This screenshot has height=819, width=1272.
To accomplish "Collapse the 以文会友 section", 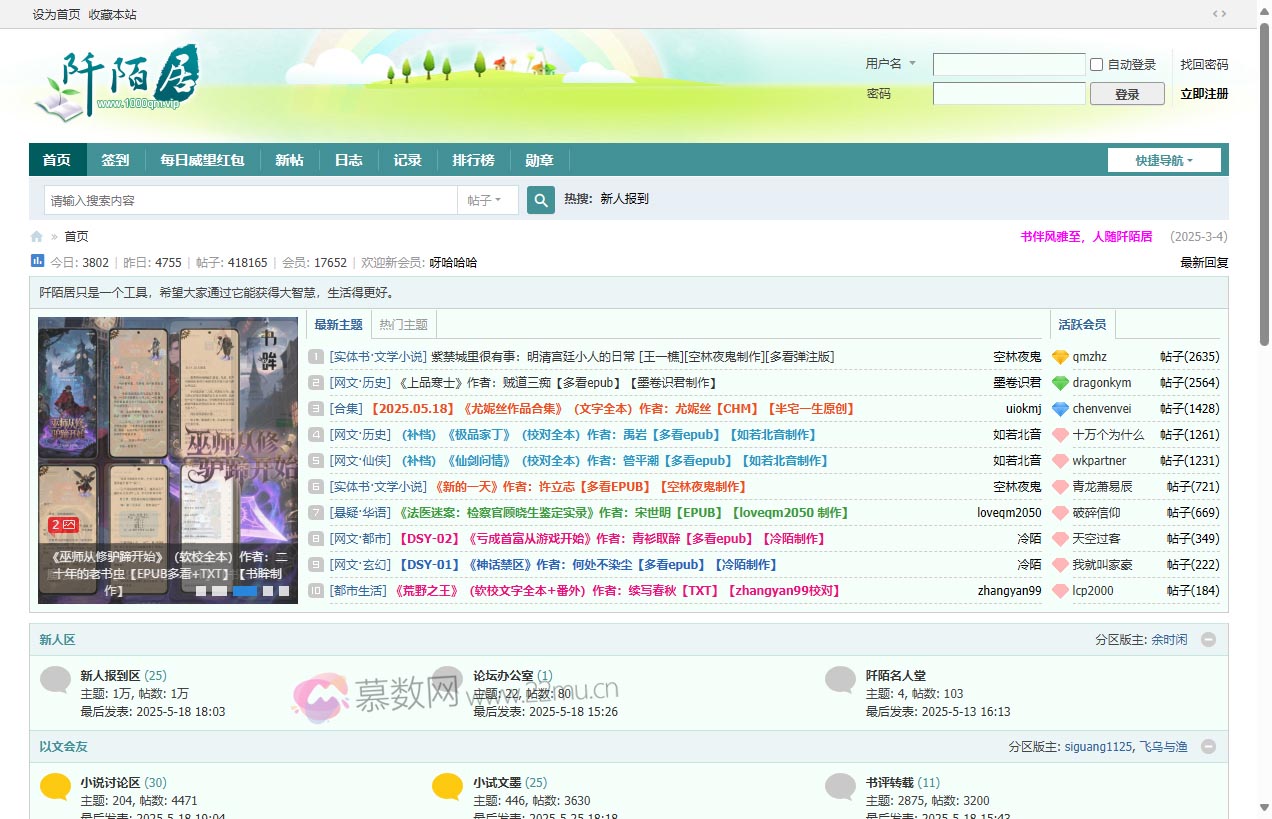I will point(1208,747).
